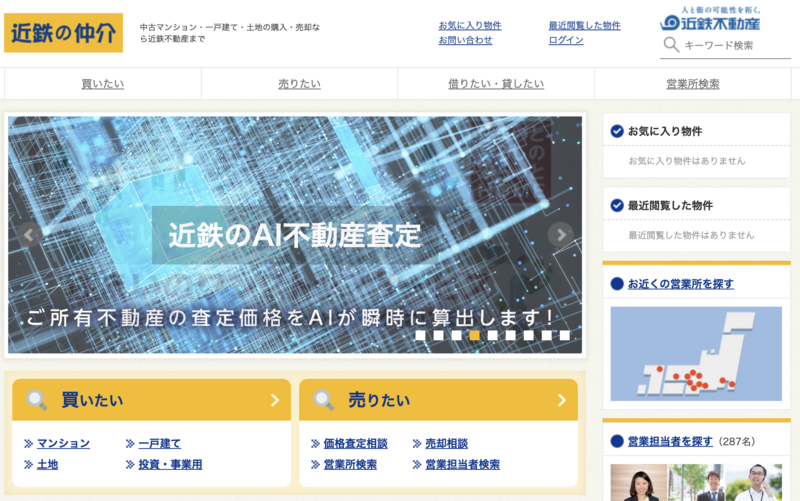Click arrow bullet before 営業担当者検索

pos(417,464)
